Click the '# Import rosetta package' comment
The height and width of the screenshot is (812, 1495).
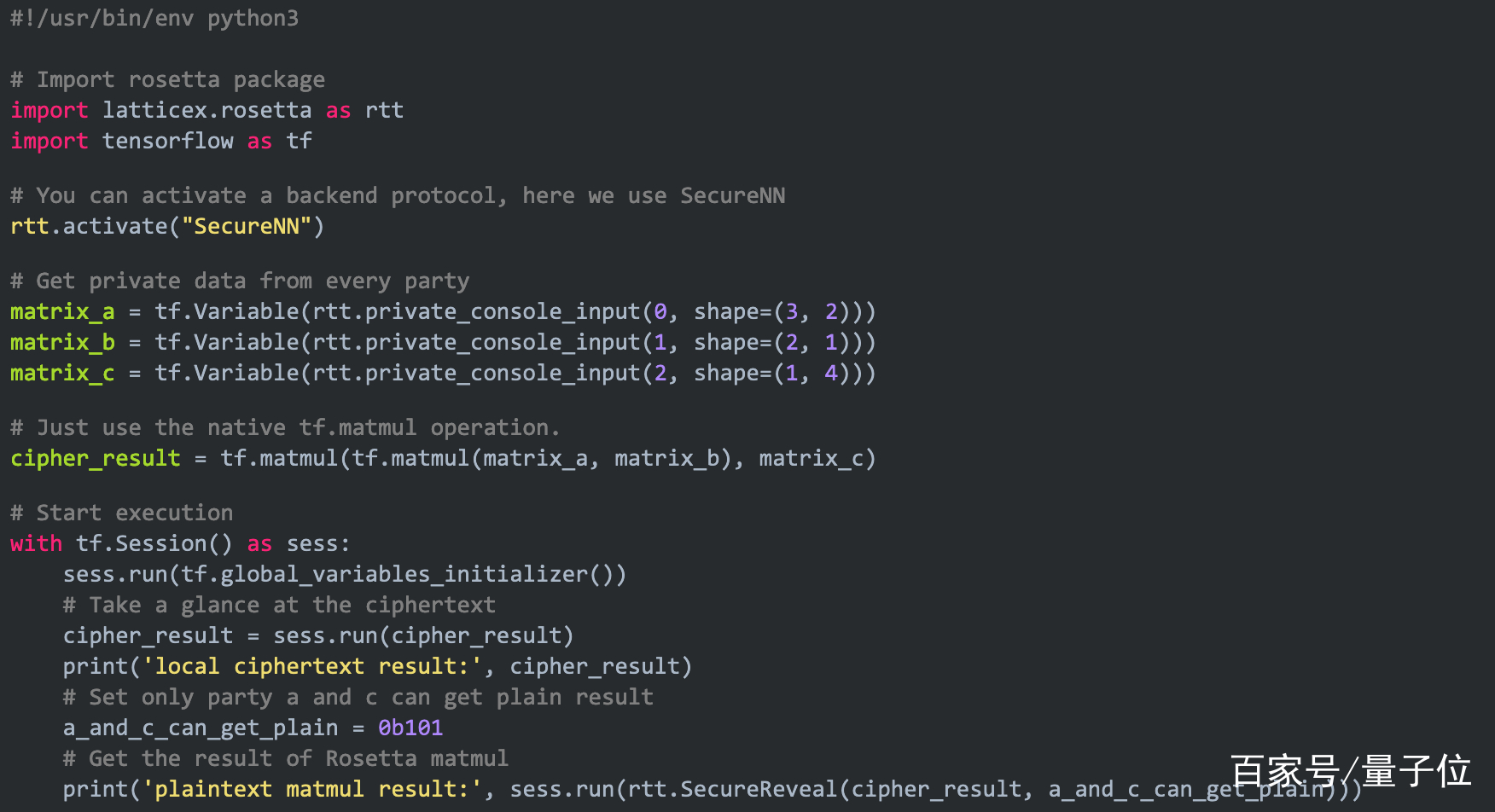tap(168, 79)
